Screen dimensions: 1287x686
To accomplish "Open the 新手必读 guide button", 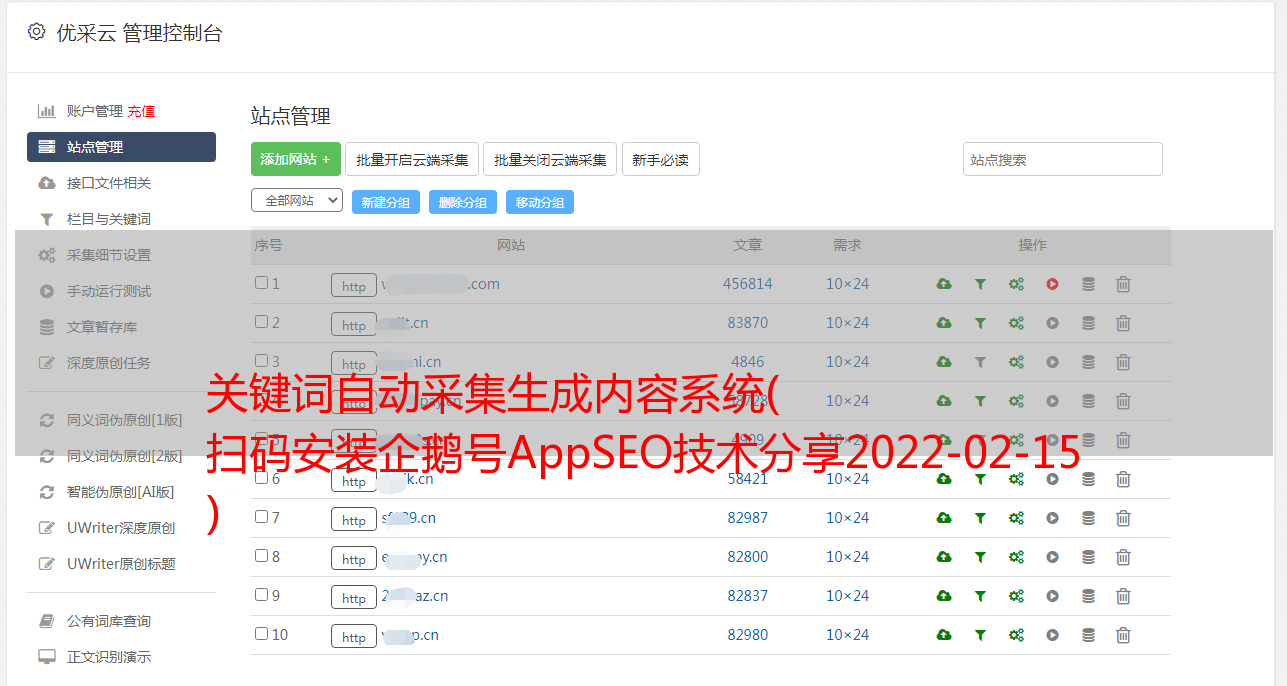I will [x=661, y=159].
